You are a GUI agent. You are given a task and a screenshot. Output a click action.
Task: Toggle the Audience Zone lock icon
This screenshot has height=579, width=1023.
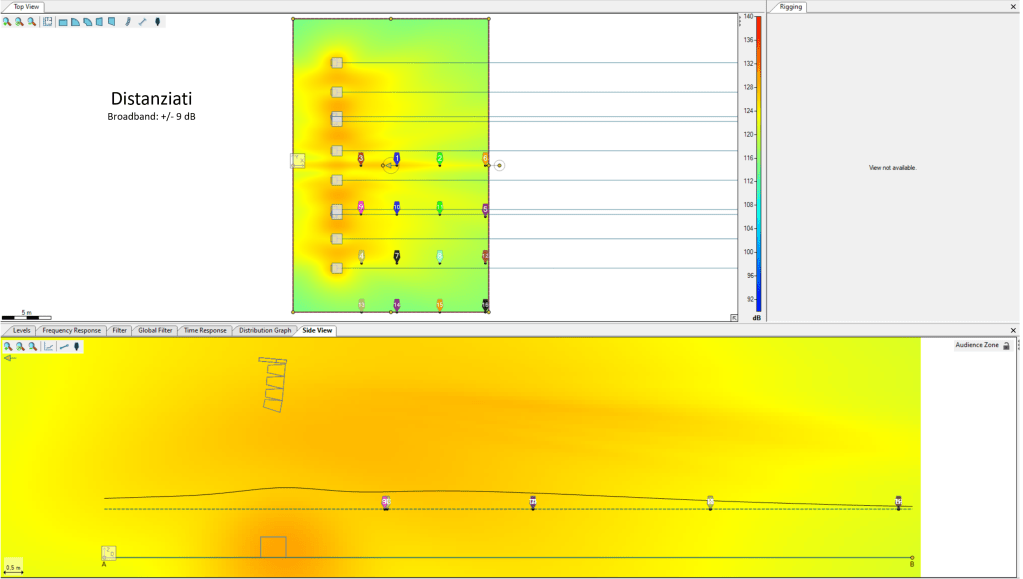tap(1006, 345)
